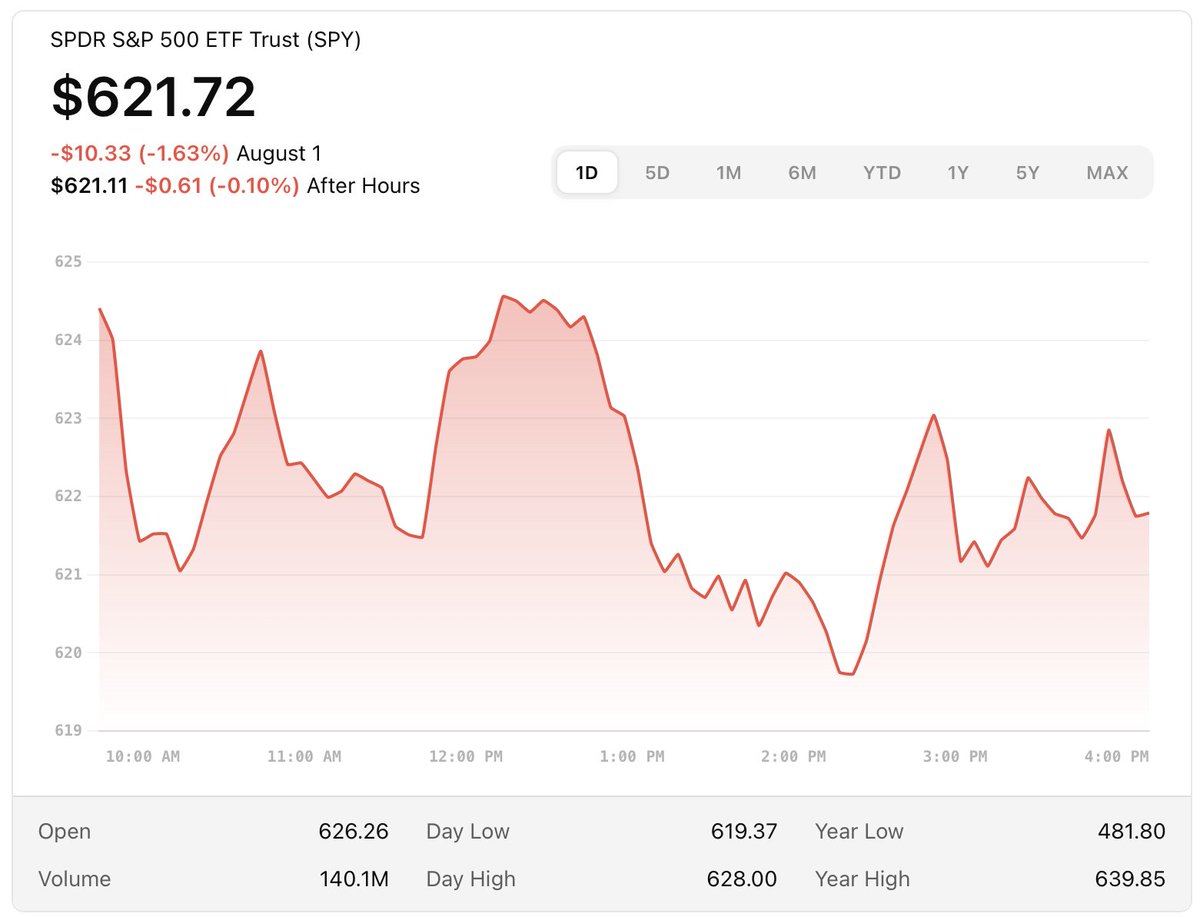Click the Day High label

471,880
